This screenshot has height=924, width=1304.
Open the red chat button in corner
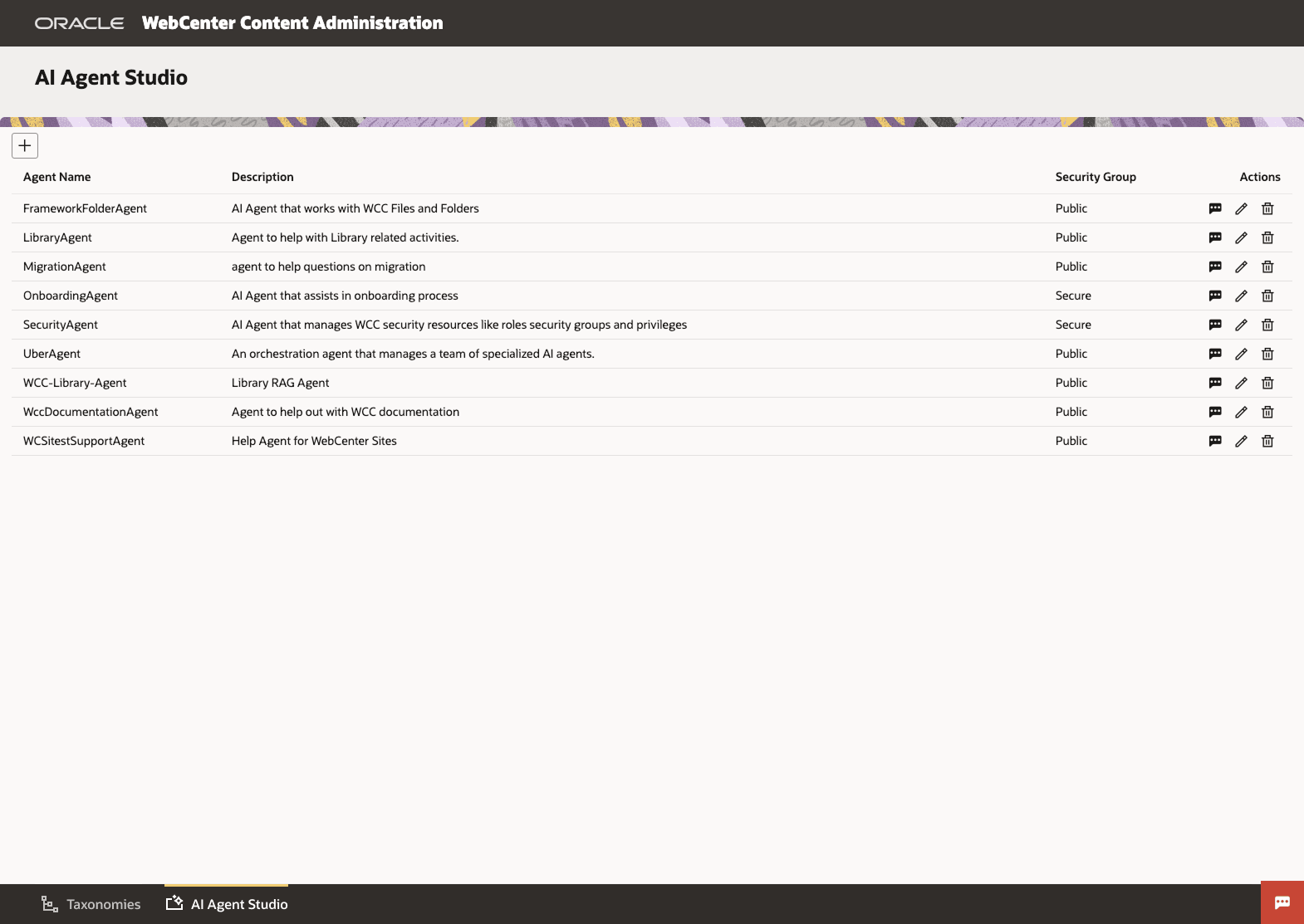1282,902
